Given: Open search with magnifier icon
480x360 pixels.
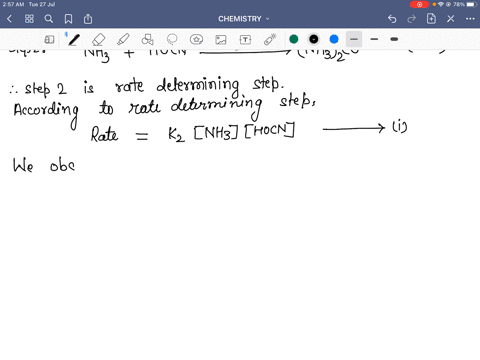Looking at the screenshot, I should 49,19.
